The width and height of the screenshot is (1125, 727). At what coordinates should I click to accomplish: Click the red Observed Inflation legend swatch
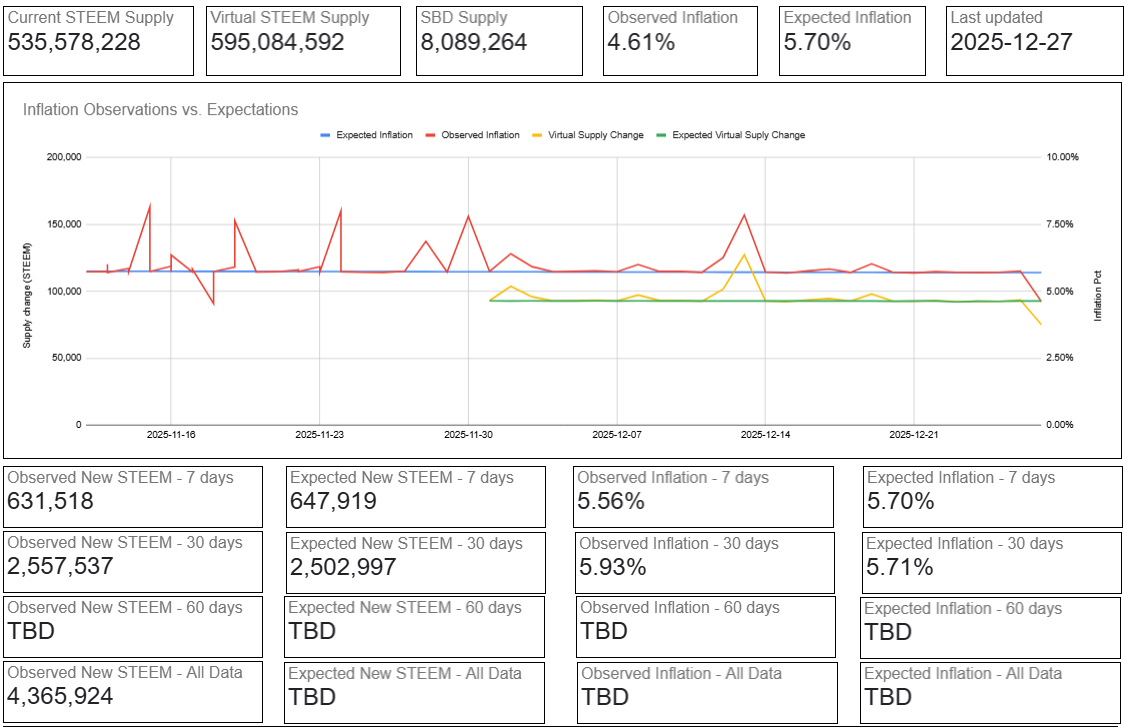[430, 135]
